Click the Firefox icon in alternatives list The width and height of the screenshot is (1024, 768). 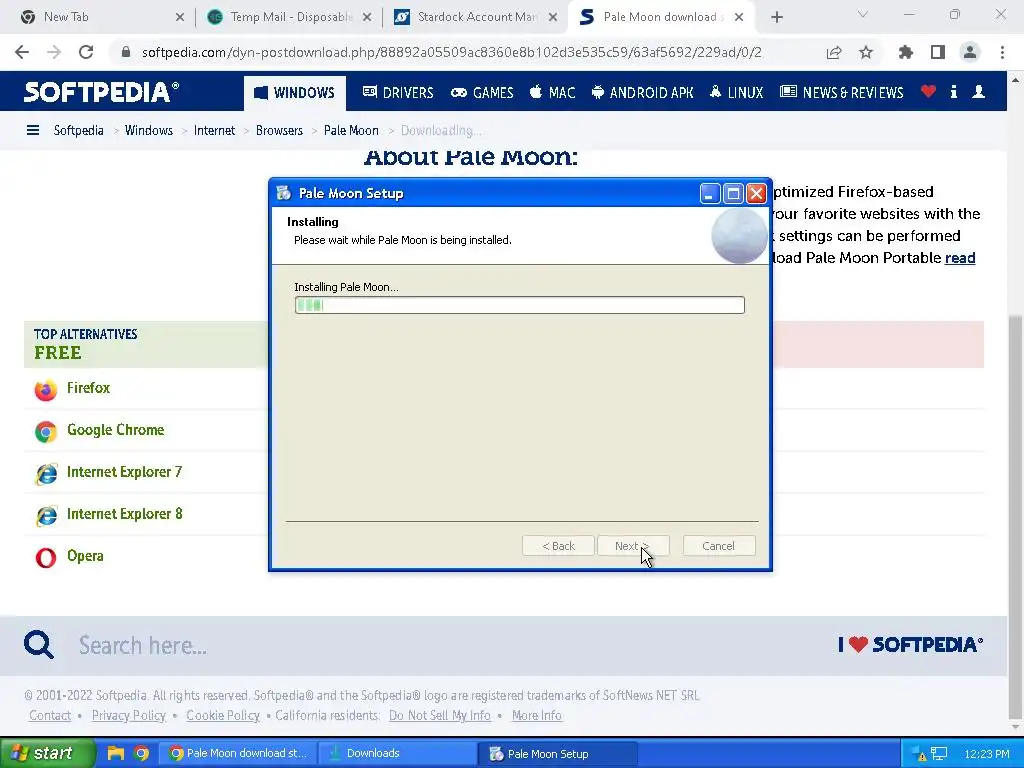pos(46,389)
